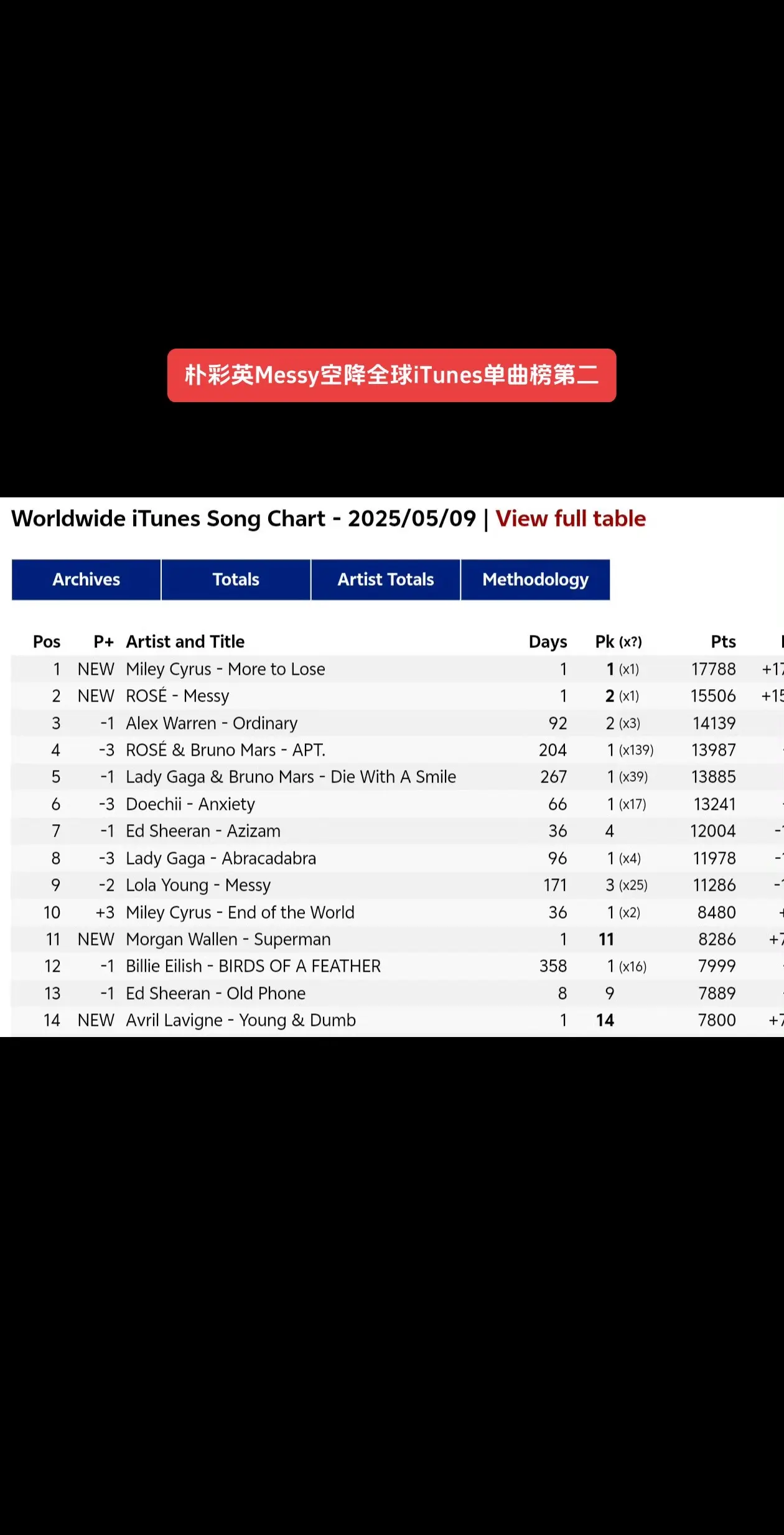The image size is (784, 1535).
Task: Click the View full table link
Action: tap(571, 519)
